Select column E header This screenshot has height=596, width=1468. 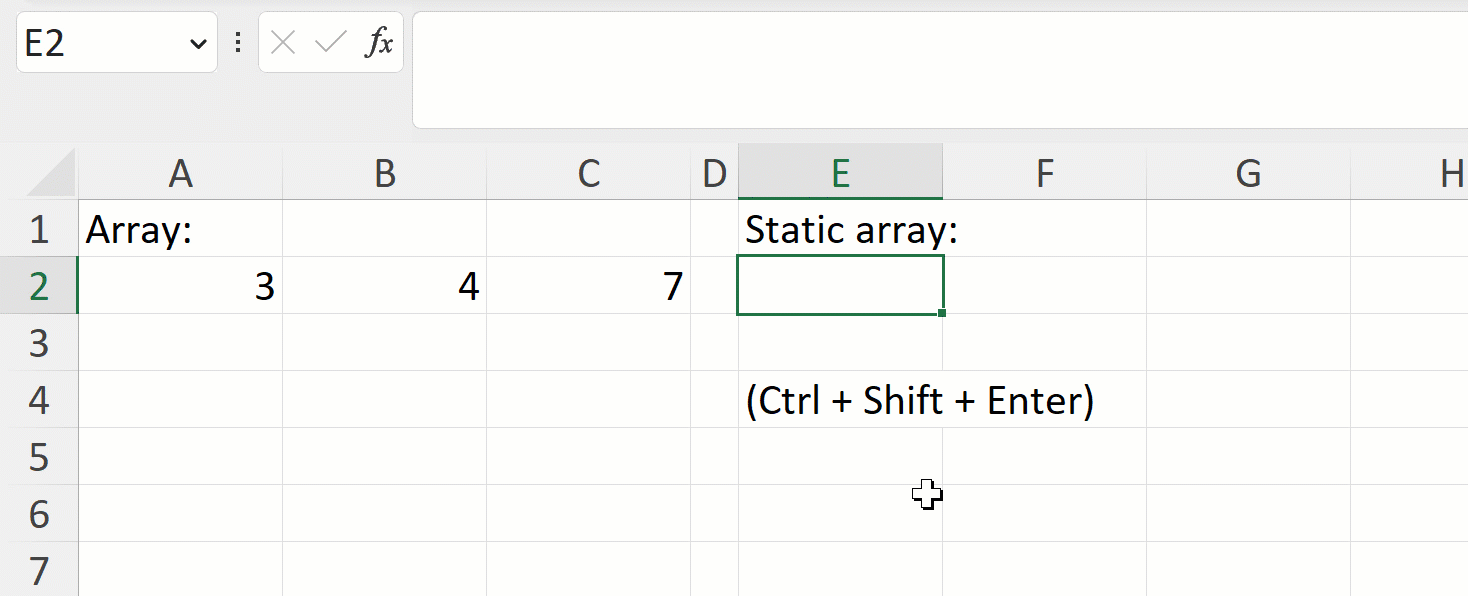(840, 172)
